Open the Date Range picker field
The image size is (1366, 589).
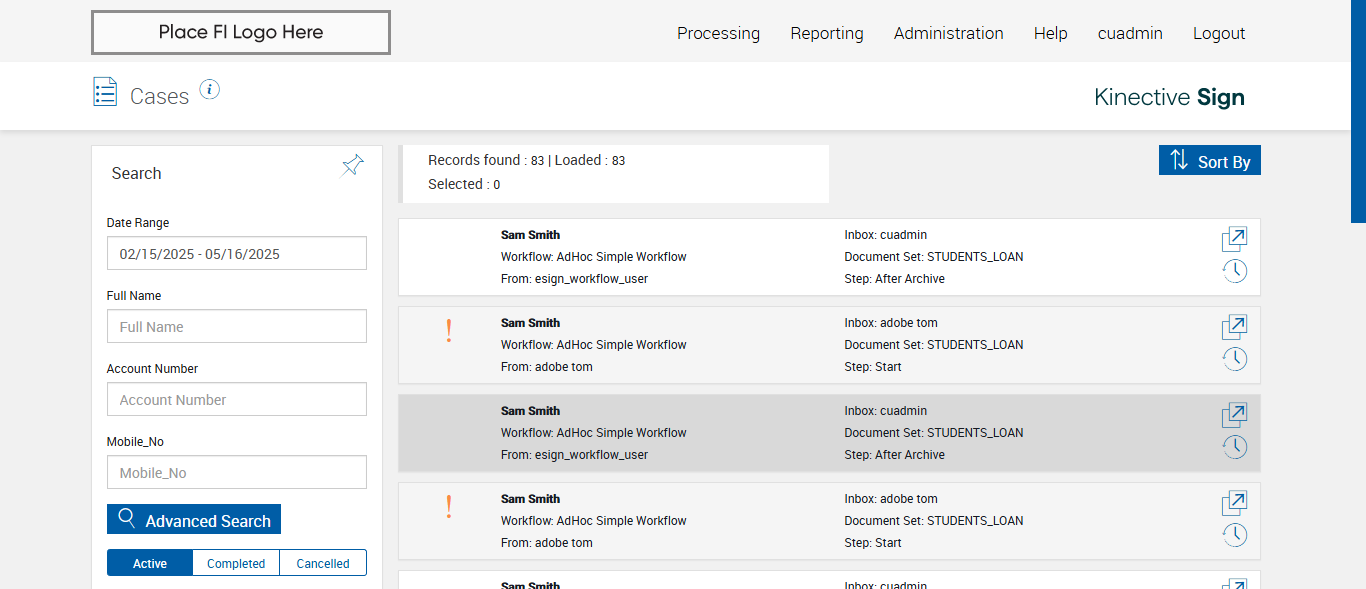pyautogui.click(x=237, y=254)
